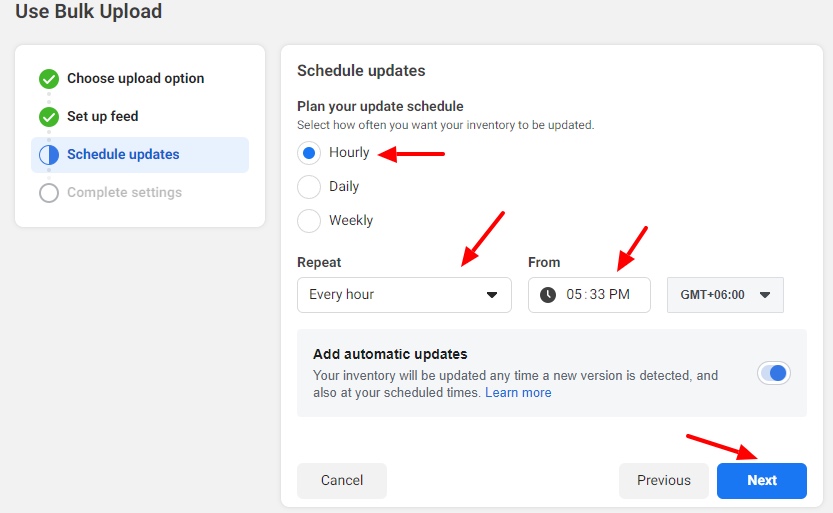Select the Hourly radio button

[310, 153]
